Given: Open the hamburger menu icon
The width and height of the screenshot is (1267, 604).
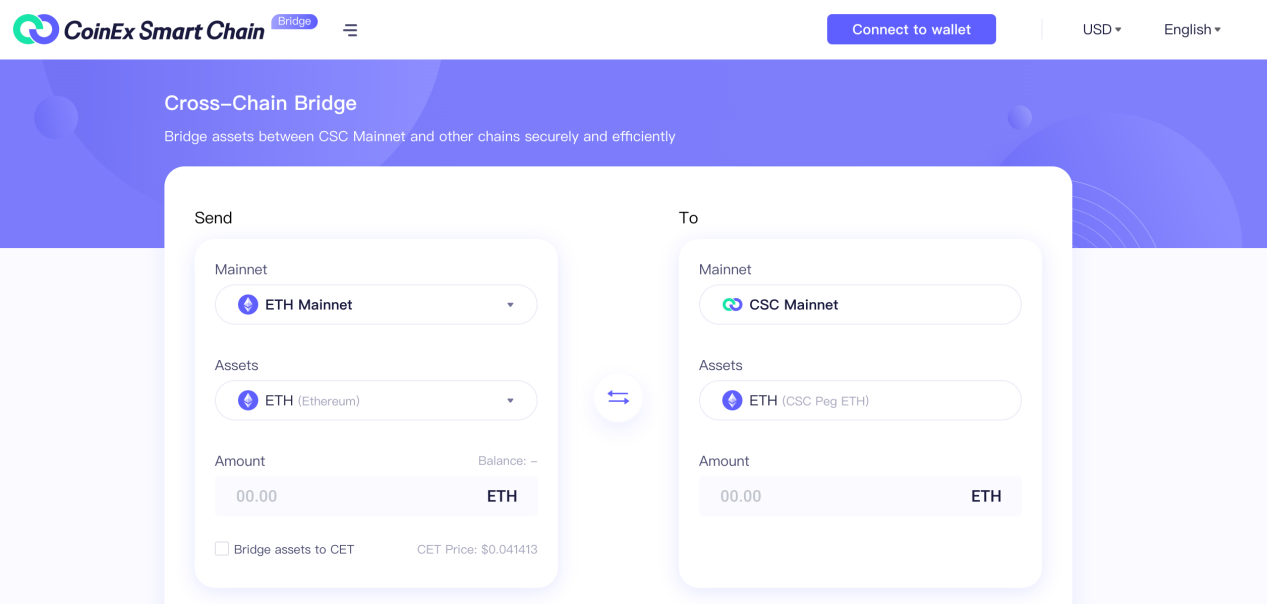Looking at the screenshot, I should [350, 30].
